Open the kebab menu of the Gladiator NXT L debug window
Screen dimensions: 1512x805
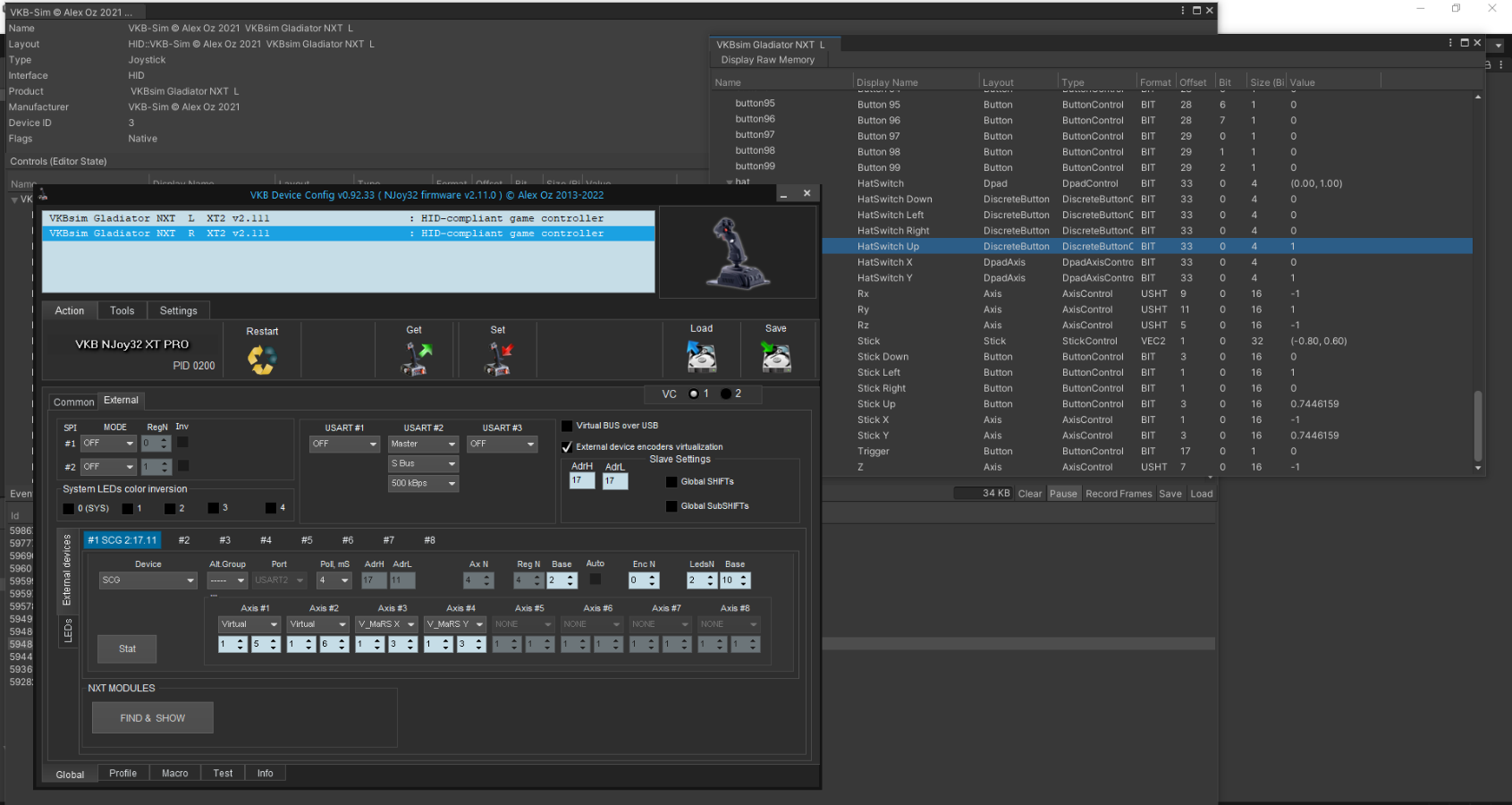(x=1450, y=43)
